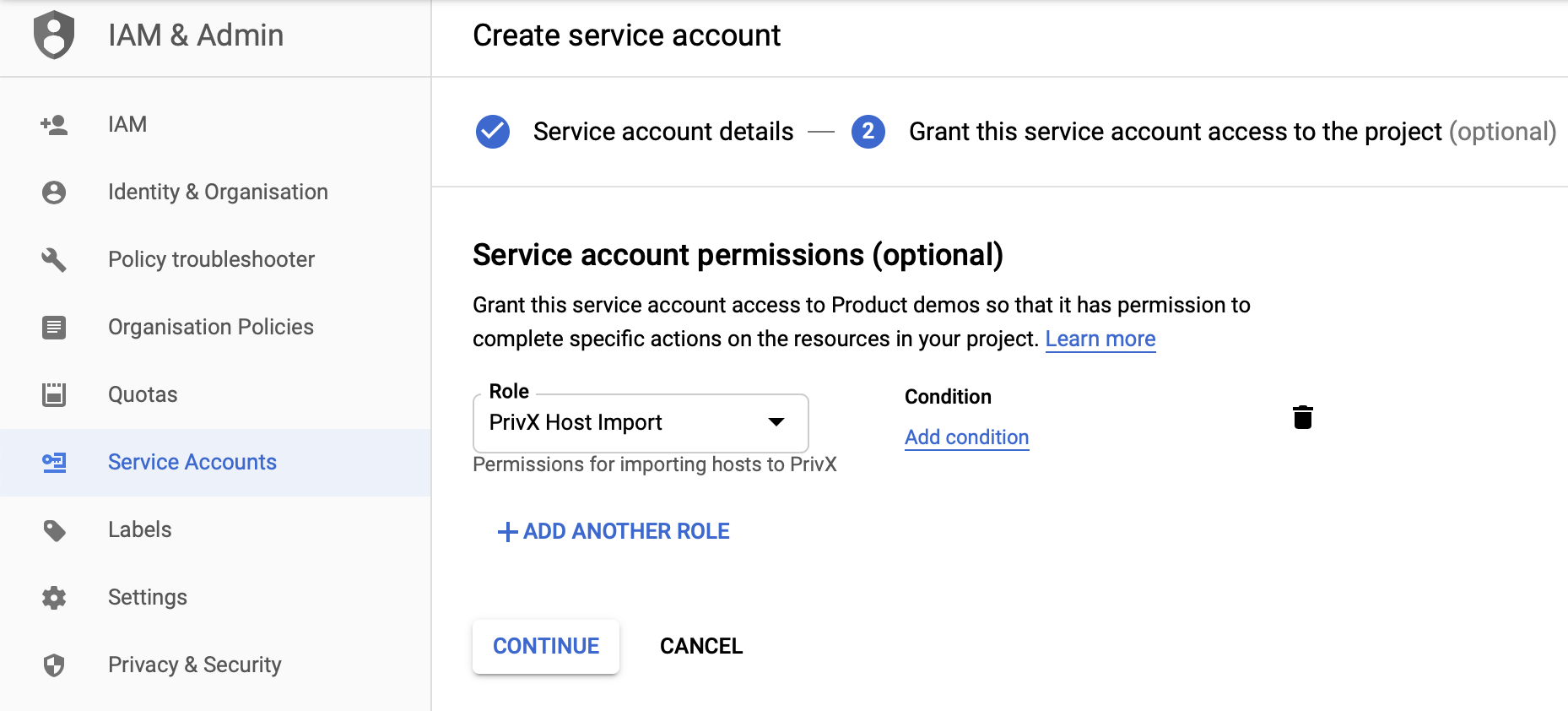
Task: Open the Service Accounts menu item
Action: click(192, 462)
